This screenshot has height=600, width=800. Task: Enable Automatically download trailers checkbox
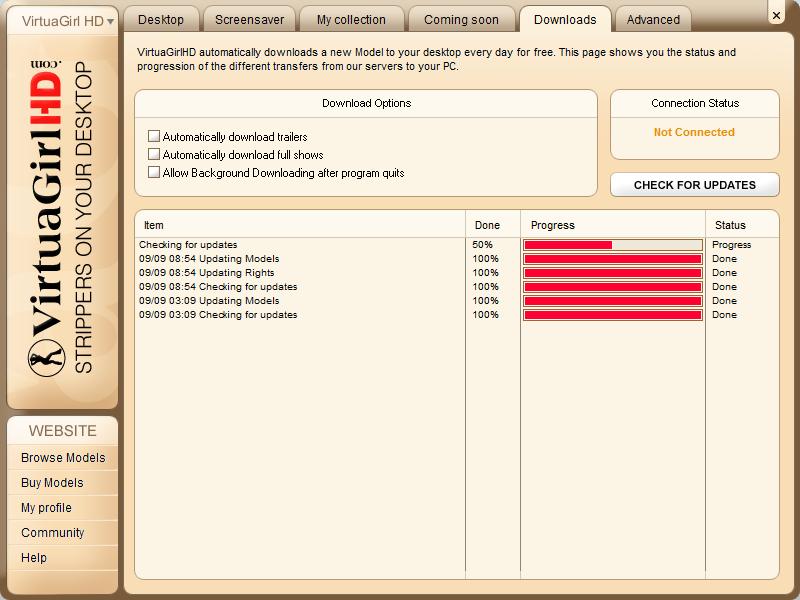pos(154,136)
